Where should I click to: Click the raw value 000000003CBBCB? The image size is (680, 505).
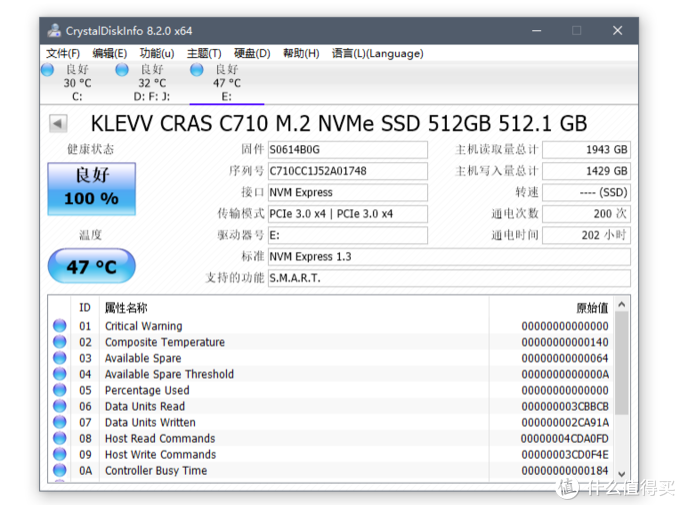[x=565, y=406]
